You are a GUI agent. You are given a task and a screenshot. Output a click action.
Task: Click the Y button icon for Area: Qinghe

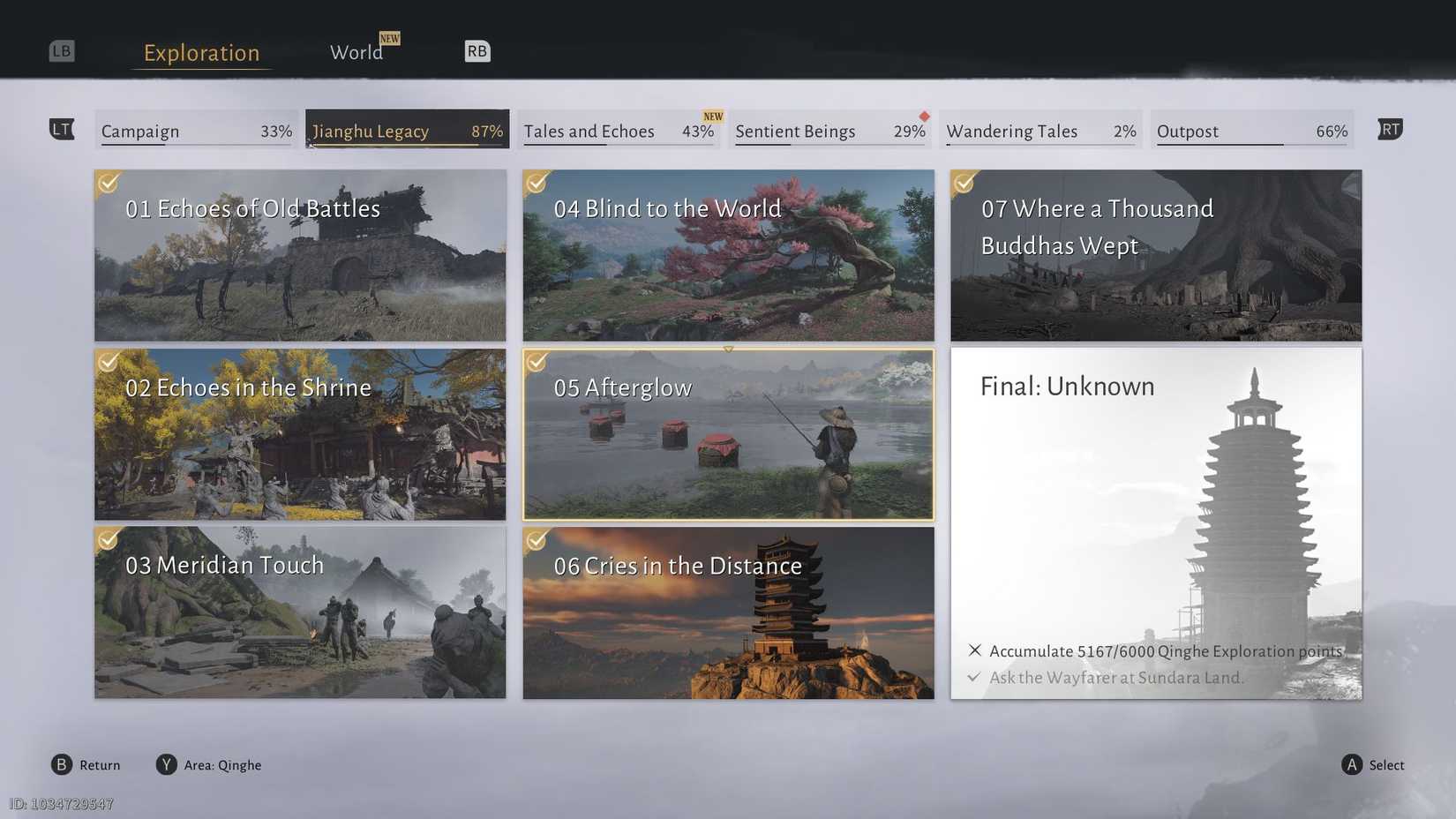(x=166, y=764)
